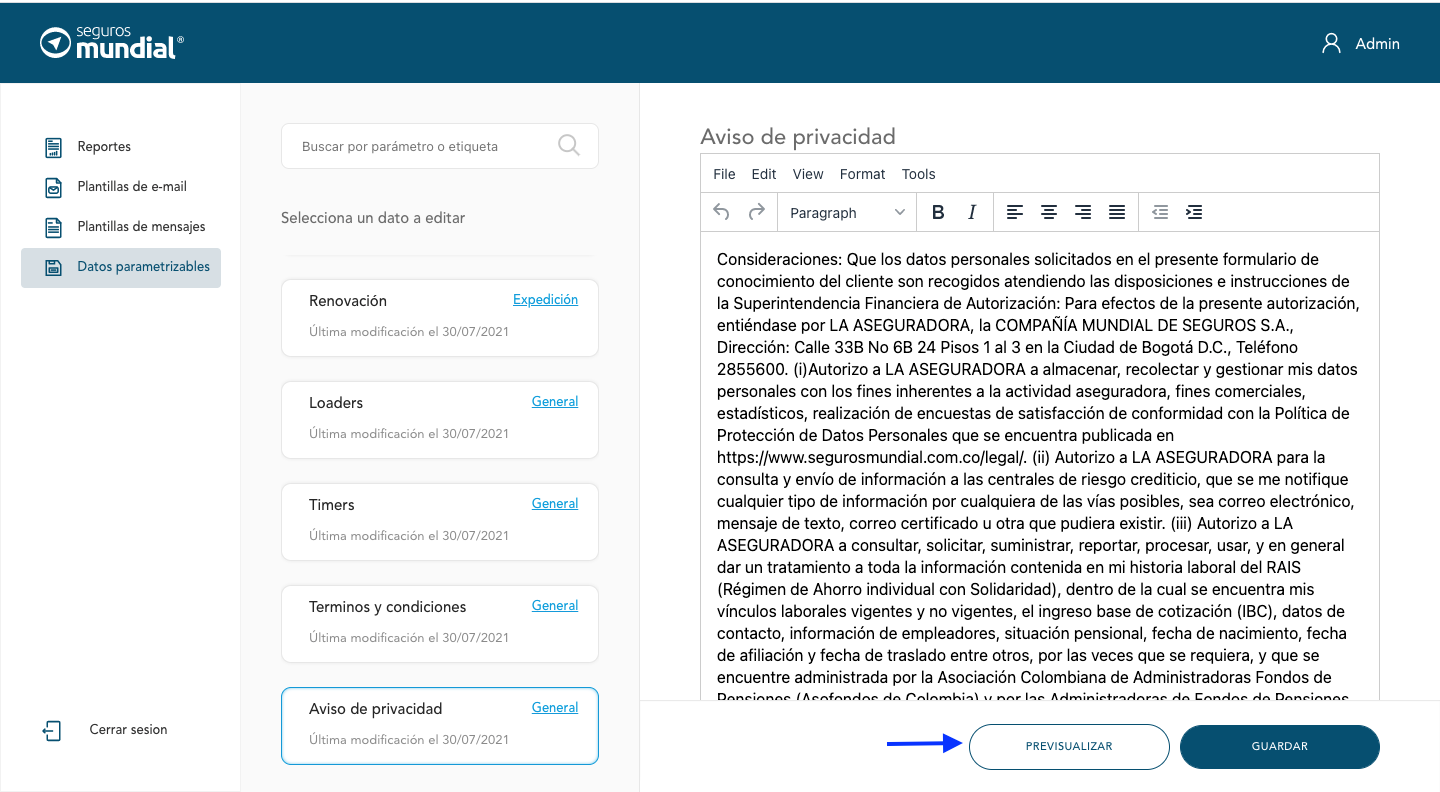Screen dimensions: 1440x792
Task: Select the Timers parameter card
Action: (440, 521)
